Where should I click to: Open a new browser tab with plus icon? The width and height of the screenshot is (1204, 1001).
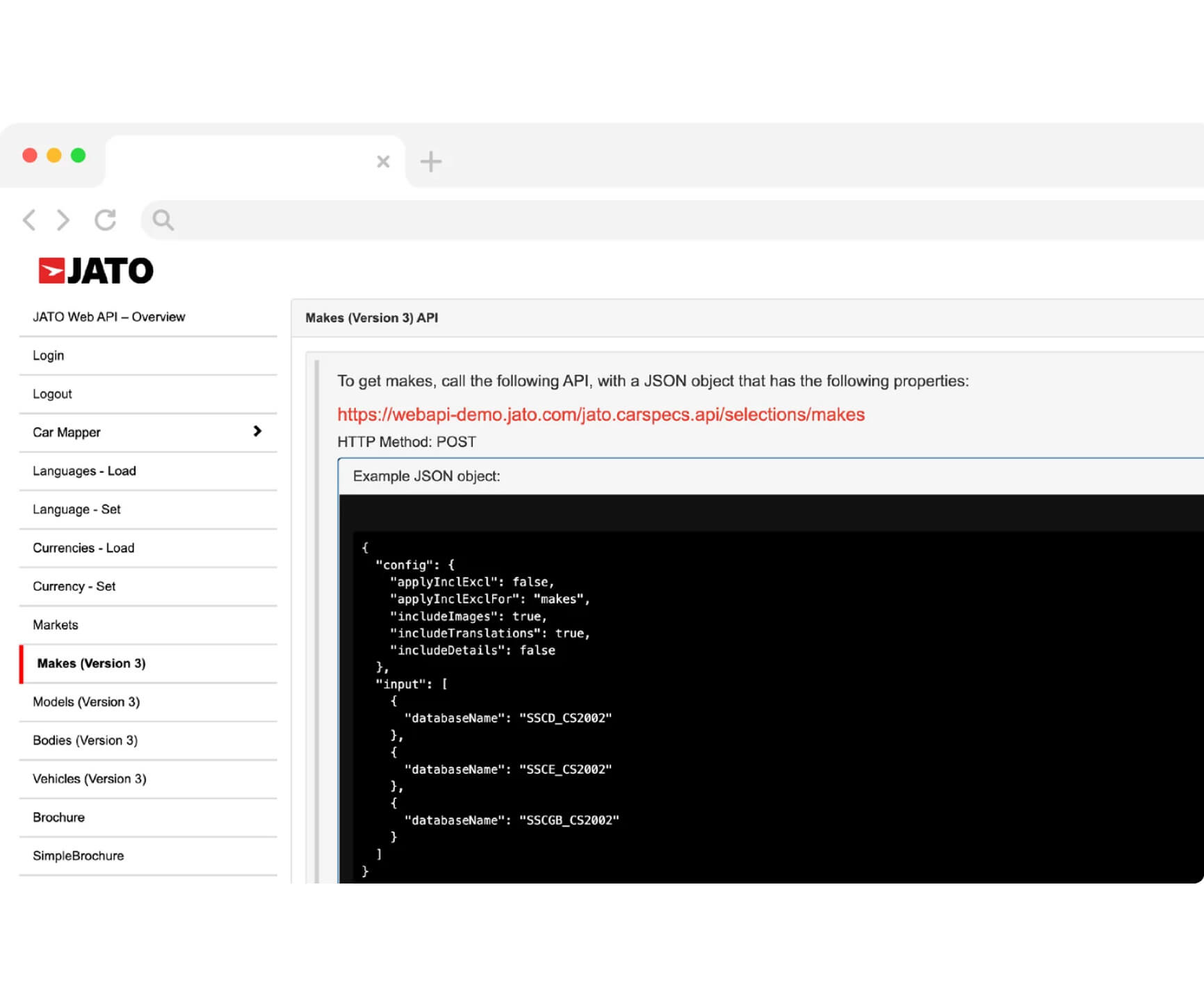tap(431, 162)
